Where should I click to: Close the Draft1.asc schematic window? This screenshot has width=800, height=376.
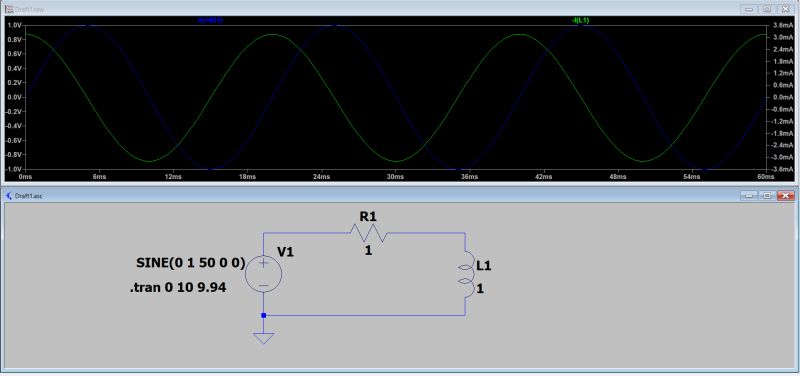(786, 195)
